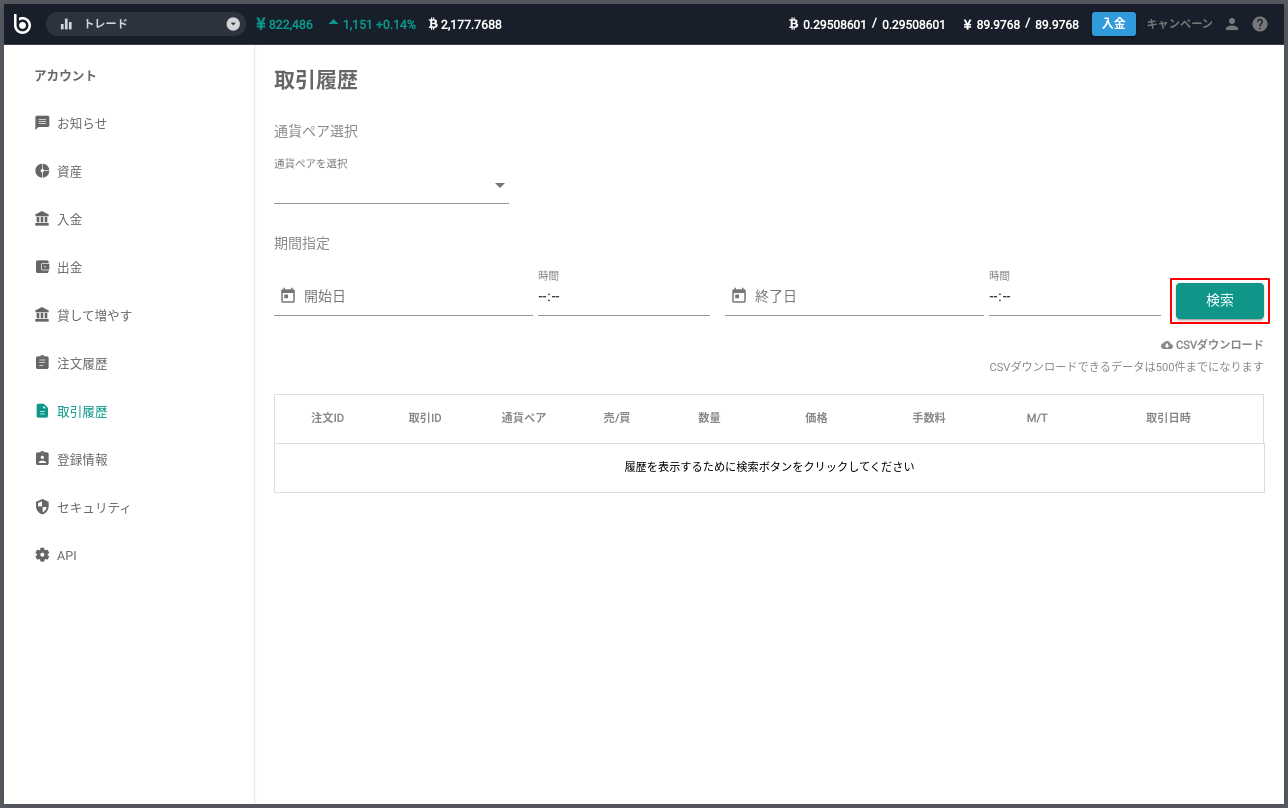Screen dimensions: 1288x808
Task: Select 取引履歴 in the sidebar
Action: 82,412
